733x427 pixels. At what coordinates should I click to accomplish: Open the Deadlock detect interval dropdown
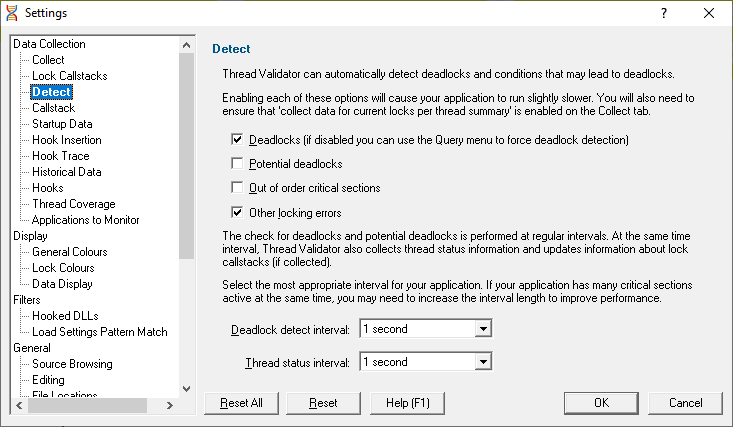[483, 329]
